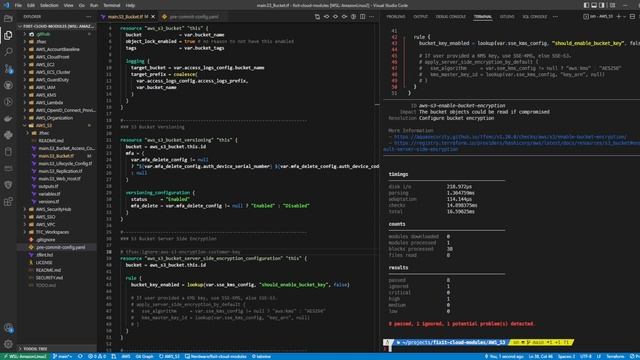Open the new terminal launch profile dropdown

pyautogui.click(x=624, y=17)
